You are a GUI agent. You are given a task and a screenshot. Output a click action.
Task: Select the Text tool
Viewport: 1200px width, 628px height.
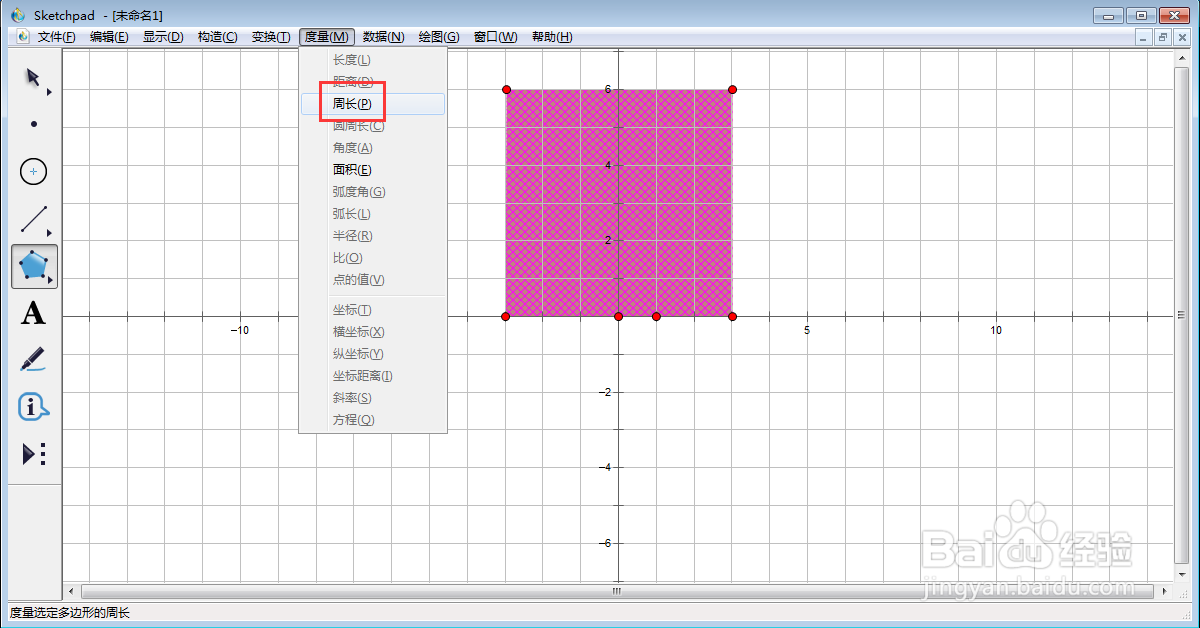click(x=33, y=314)
